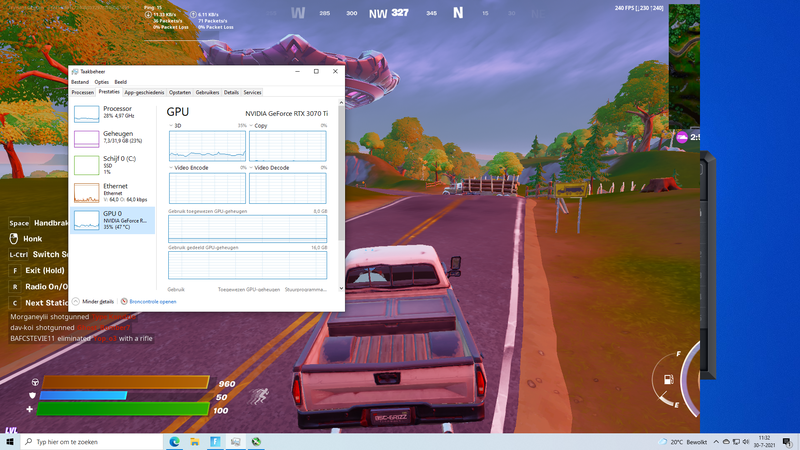Open the Fortnite taskbar icon
This screenshot has height=450, width=800.
215,442
